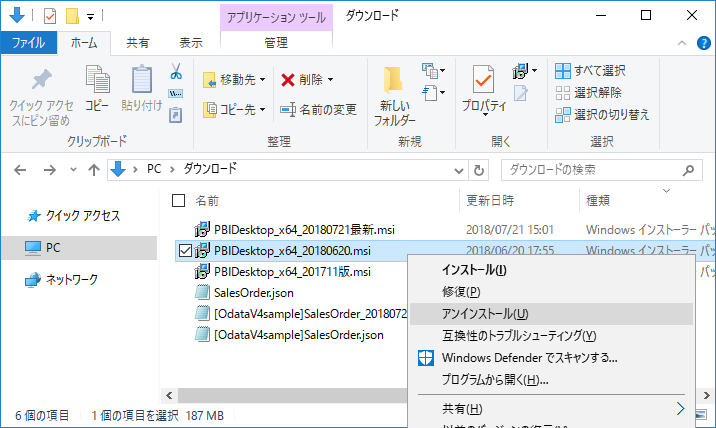Image resolution: width=716 pixels, height=428 pixels.
Task: Click the PBIDesktop_x64_201711版.msi installer icon
Action: click(202, 272)
